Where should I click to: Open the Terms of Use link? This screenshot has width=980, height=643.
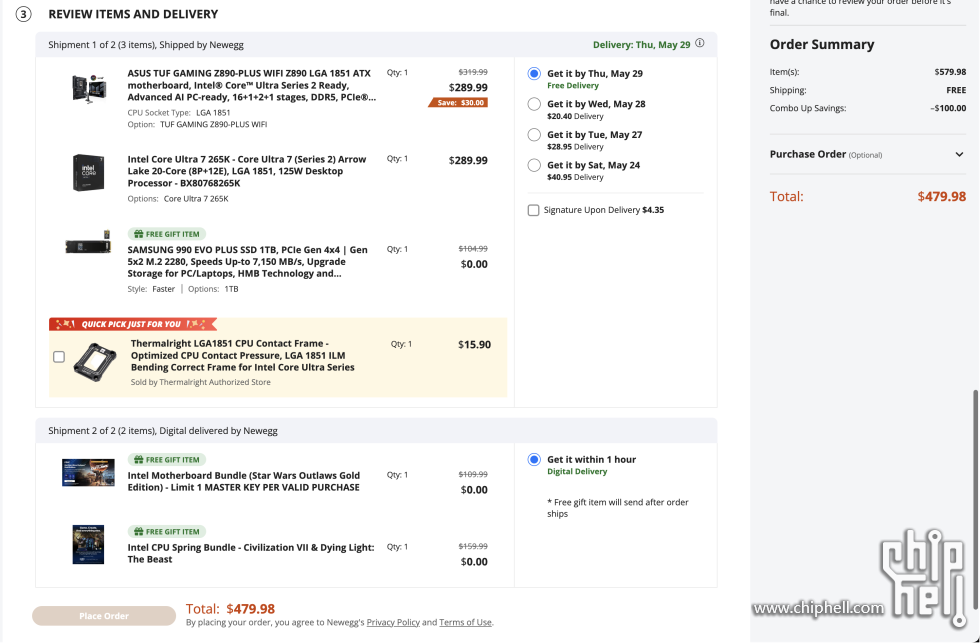point(465,622)
